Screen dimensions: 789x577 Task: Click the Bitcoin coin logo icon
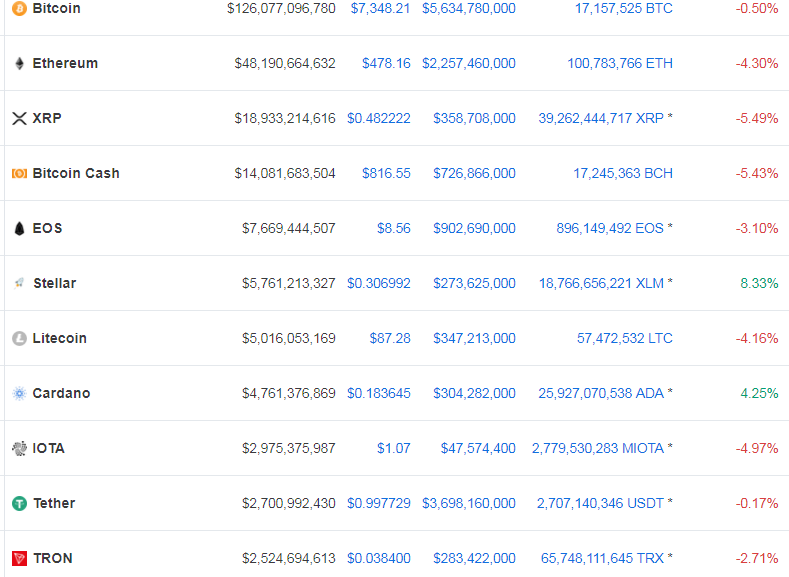(x=19, y=9)
